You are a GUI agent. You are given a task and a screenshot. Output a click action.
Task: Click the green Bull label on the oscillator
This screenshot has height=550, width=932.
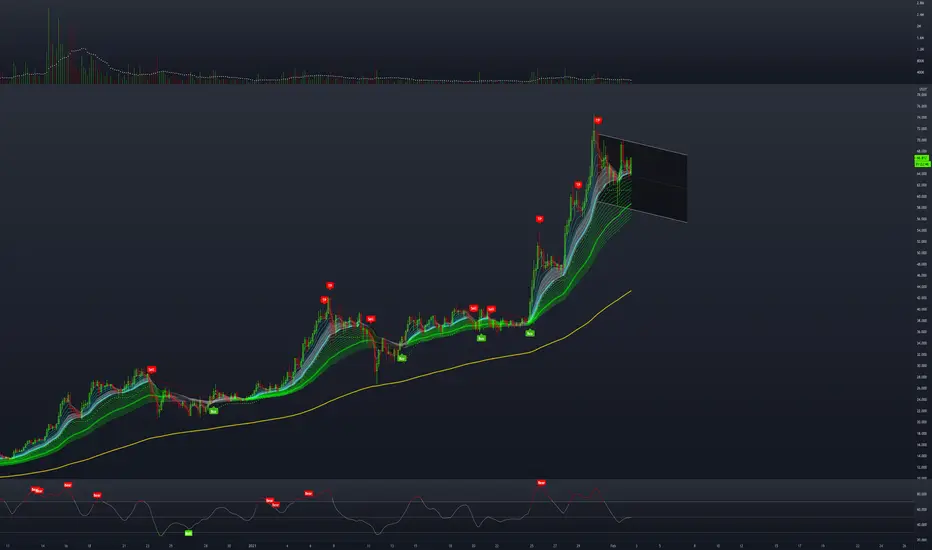(x=188, y=533)
